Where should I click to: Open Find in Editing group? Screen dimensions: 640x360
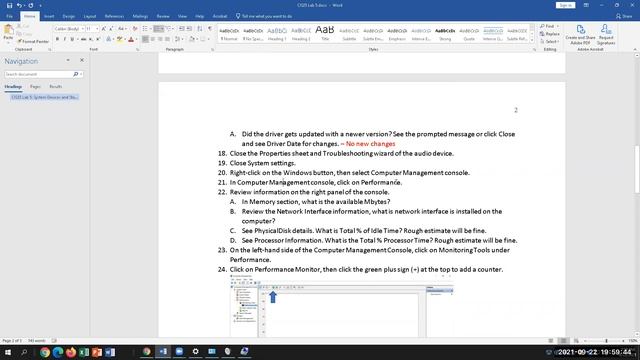pos(549,26)
